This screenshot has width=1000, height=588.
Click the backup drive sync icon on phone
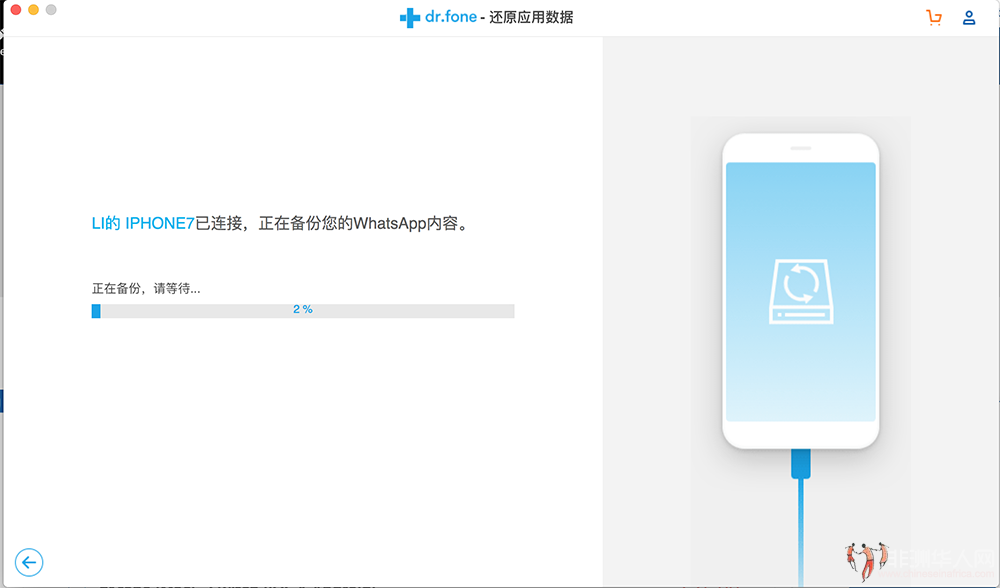pyautogui.click(x=801, y=291)
